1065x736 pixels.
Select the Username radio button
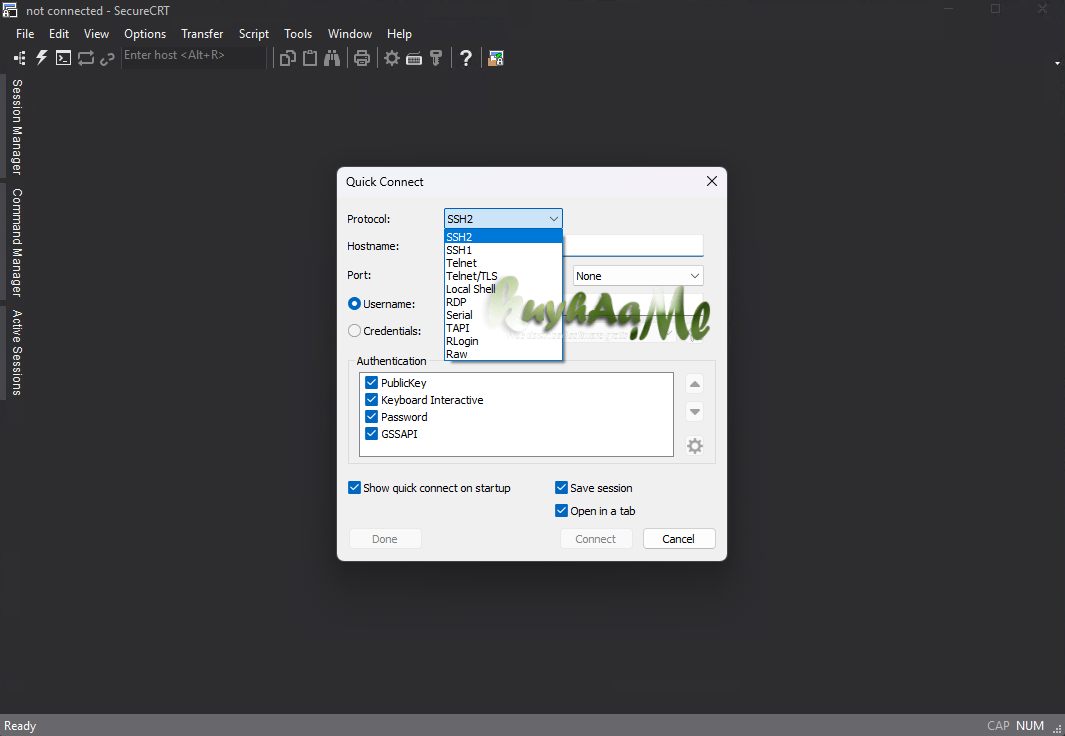point(354,303)
